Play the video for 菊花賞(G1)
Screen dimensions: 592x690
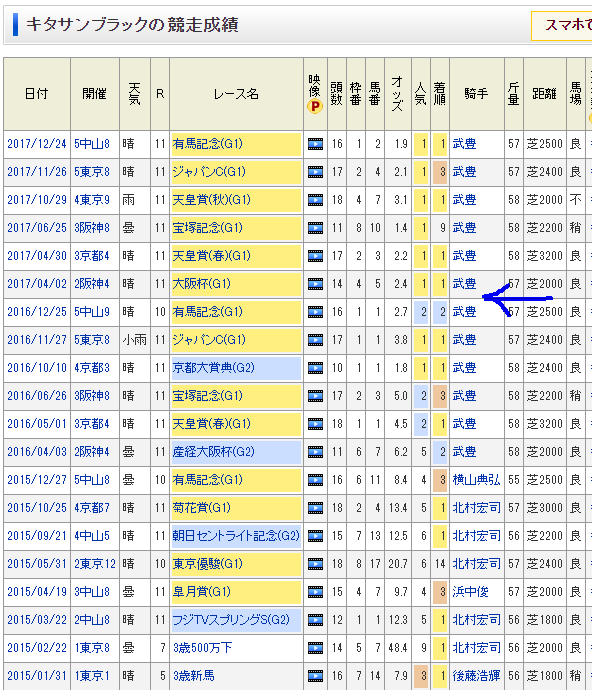coord(315,508)
